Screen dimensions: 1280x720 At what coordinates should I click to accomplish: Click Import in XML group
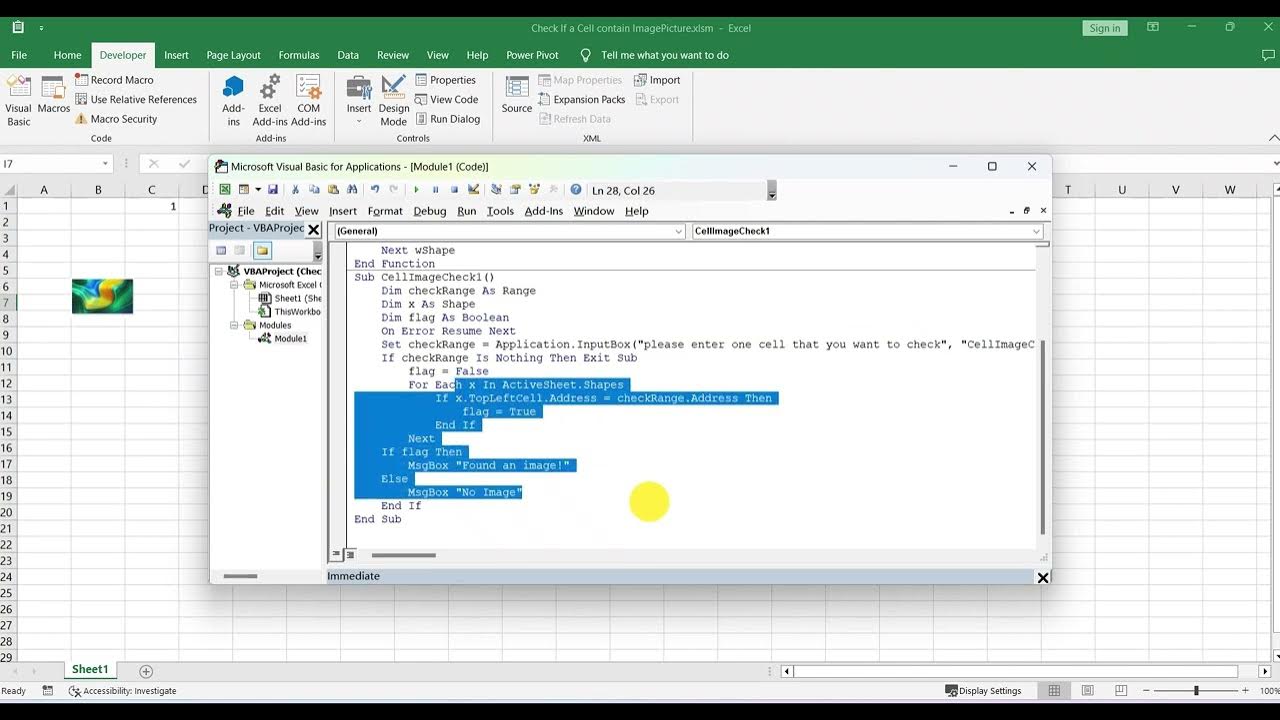click(657, 80)
